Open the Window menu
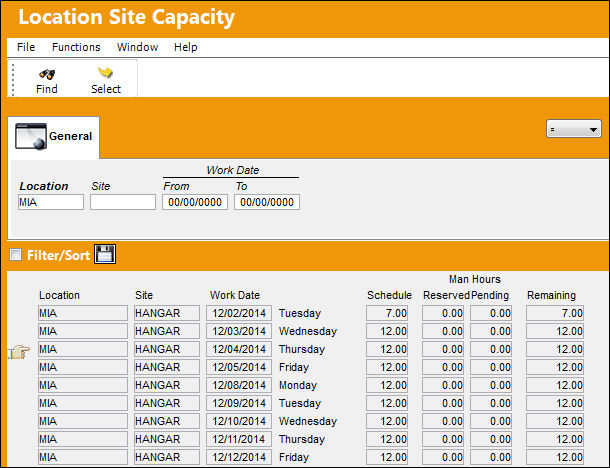Image resolution: width=610 pixels, height=468 pixels. (137, 47)
